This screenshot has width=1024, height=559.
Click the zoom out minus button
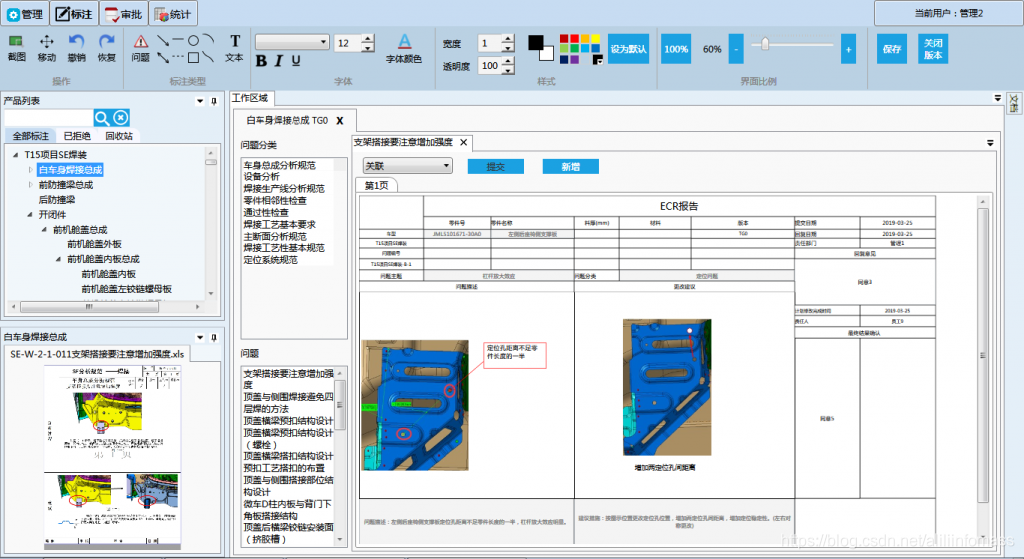736,49
